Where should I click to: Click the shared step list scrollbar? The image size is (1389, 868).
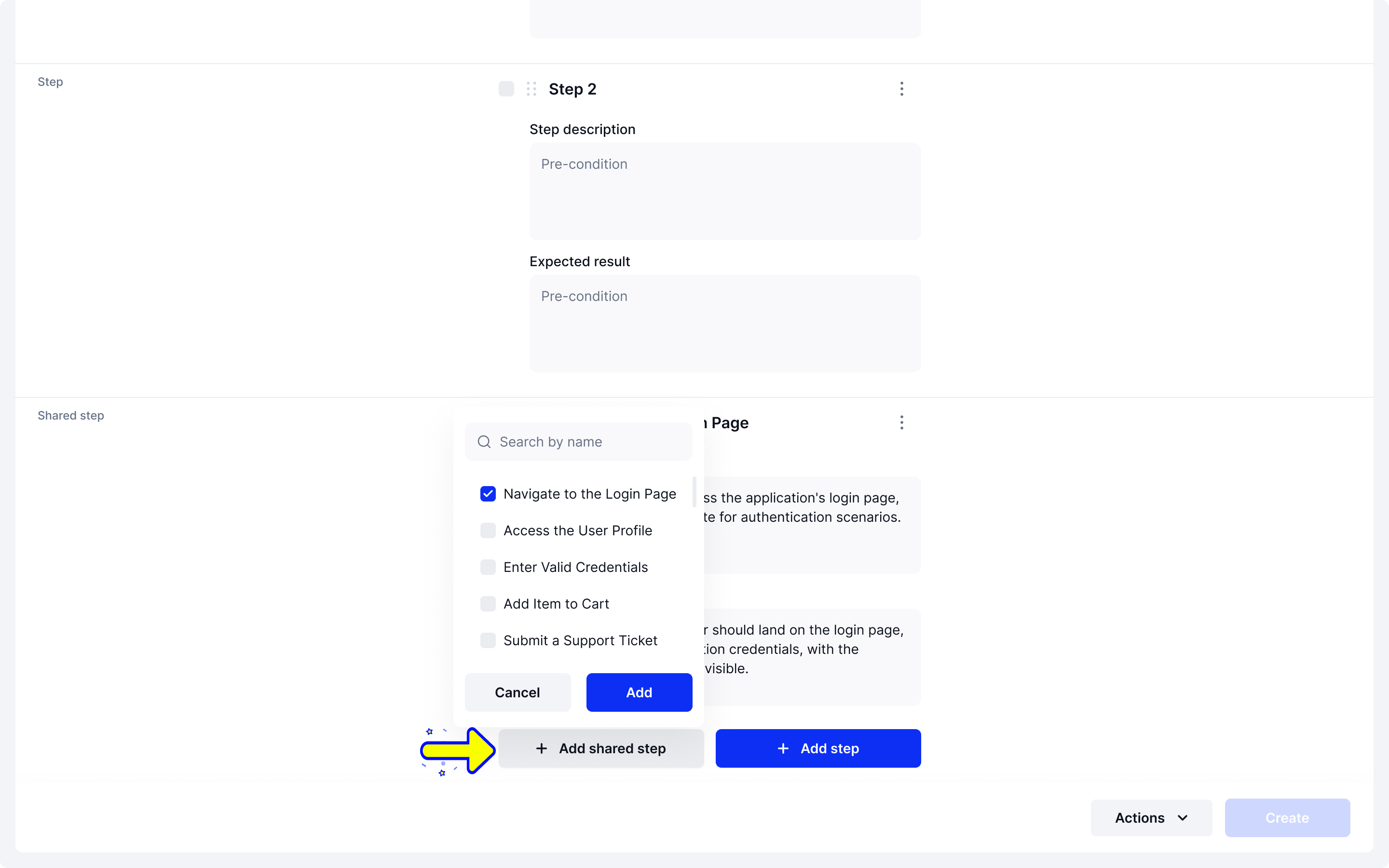pos(694,492)
